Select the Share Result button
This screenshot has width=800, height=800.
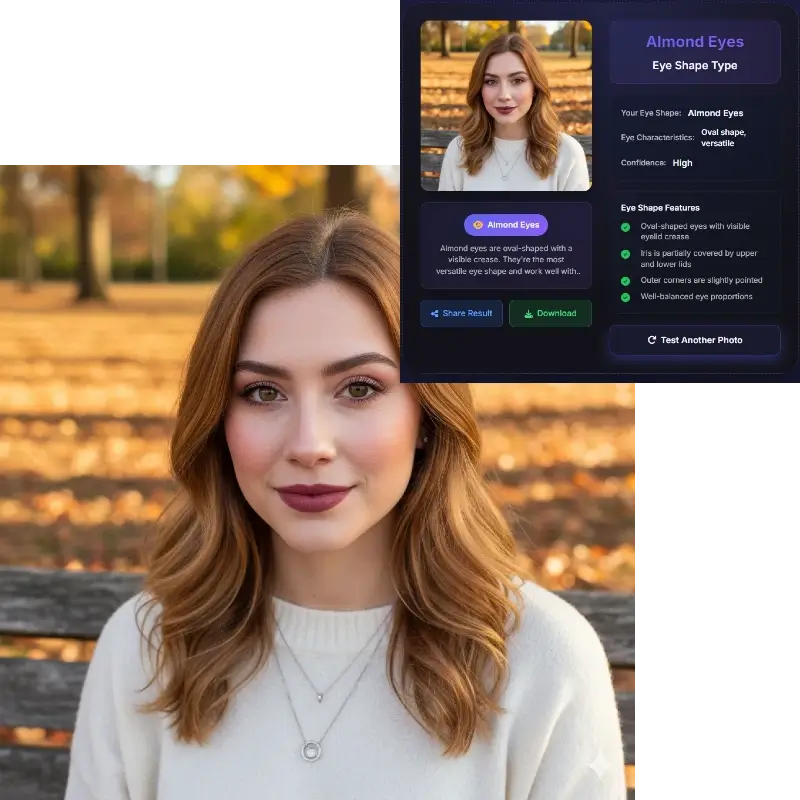461,313
